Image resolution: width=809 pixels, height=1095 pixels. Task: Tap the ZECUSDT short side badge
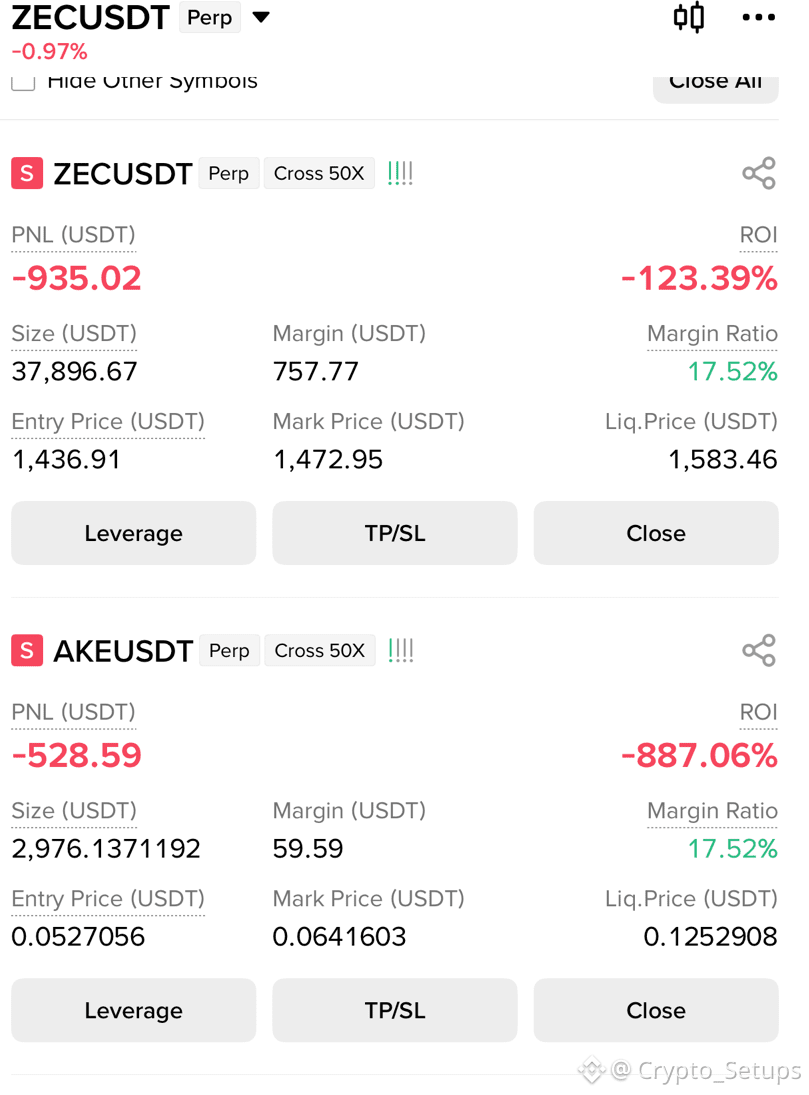[27, 173]
